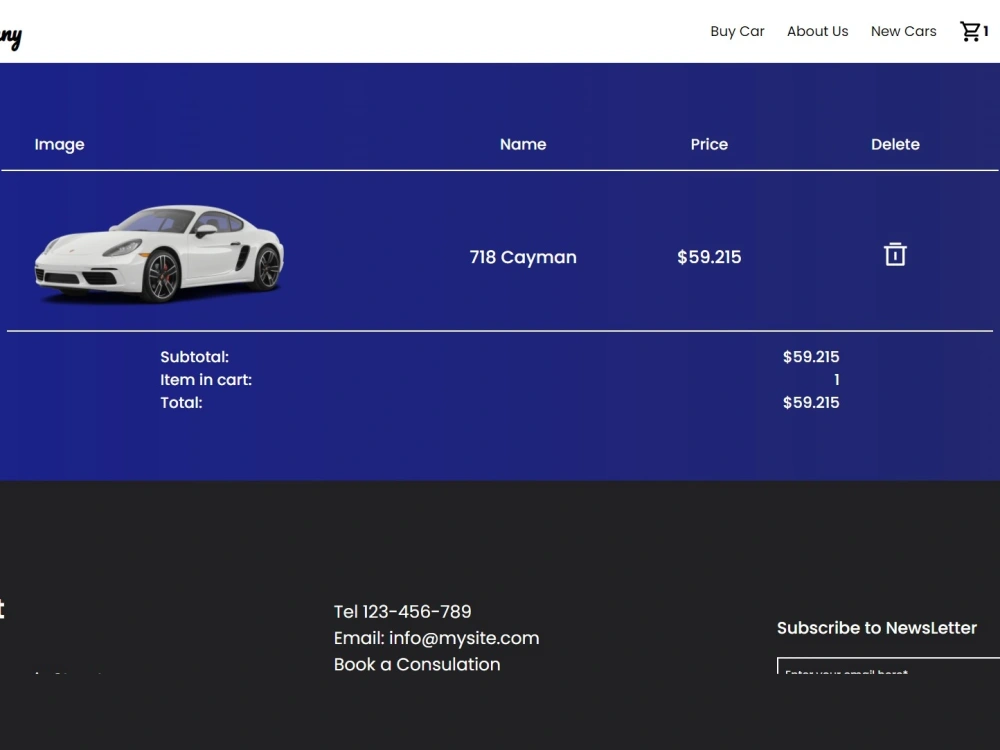1000x750 pixels.
Task: Open the shopping cart icon in header
Action: point(970,31)
